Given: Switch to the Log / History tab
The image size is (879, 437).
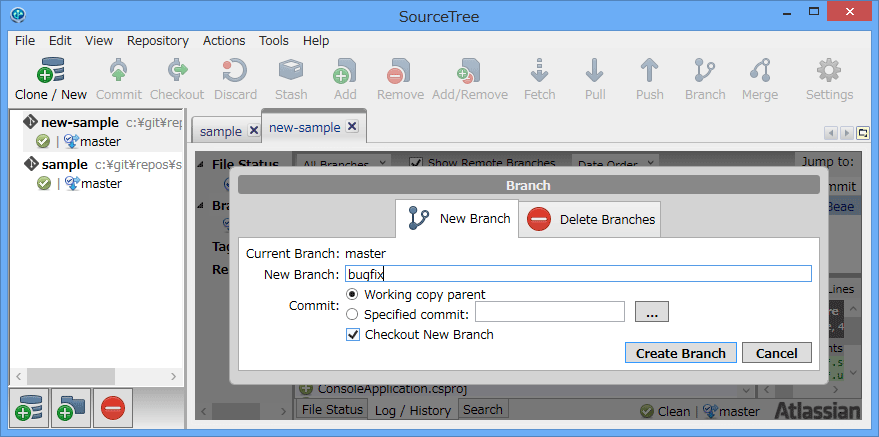Looking at the screenshot, I should tap(413, 411).
